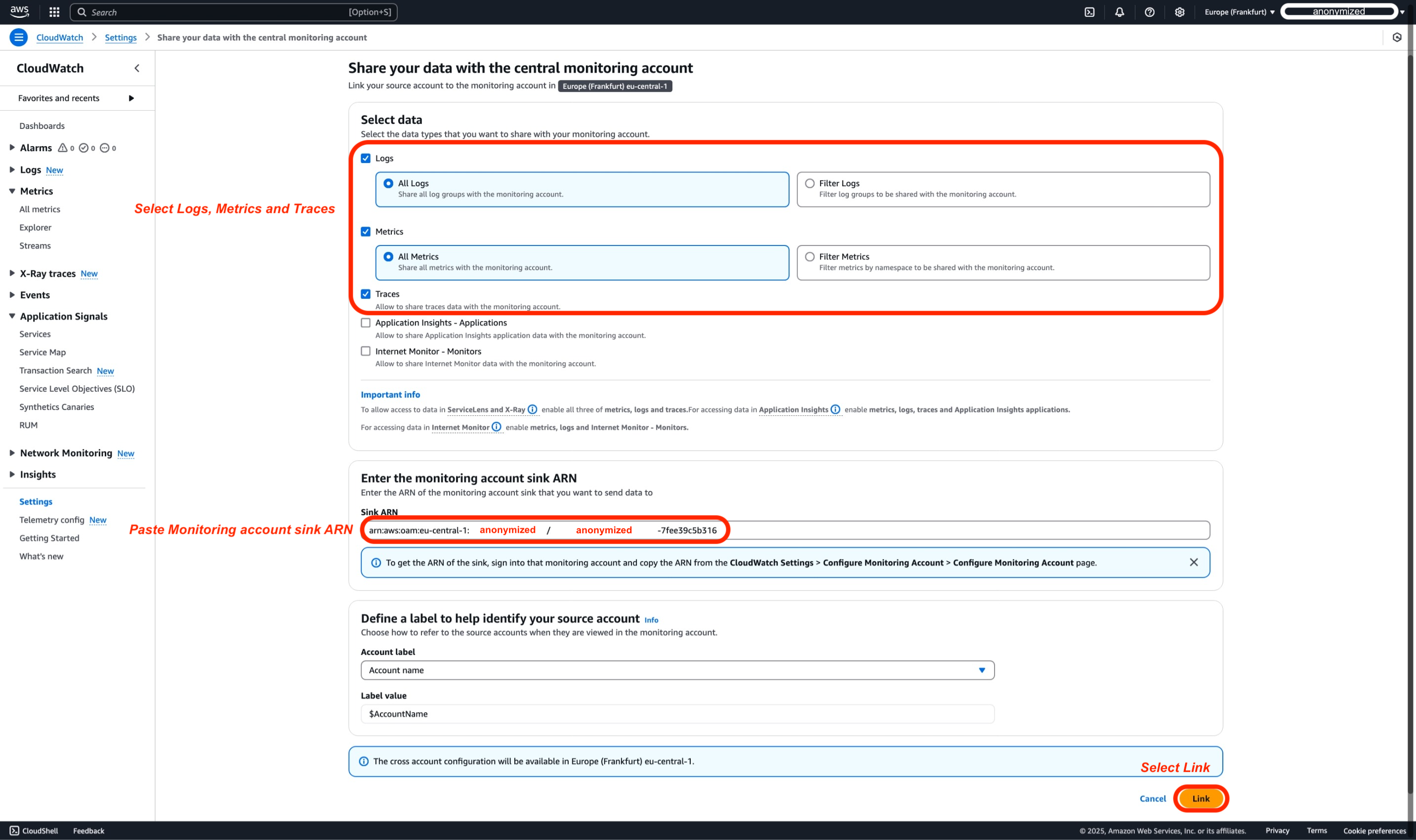This screenshot has width=1416, height=840.
Task: Collapse the Application Signals section
Action: (x=12, y=316)
